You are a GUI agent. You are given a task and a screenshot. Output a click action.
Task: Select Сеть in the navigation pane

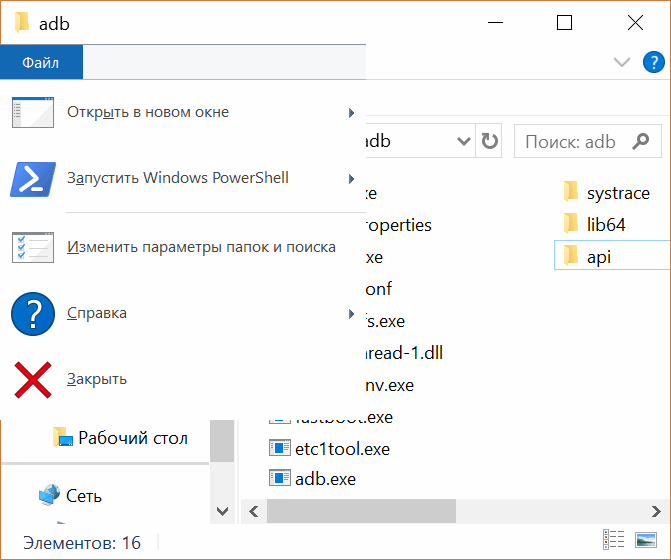[71, 496]
